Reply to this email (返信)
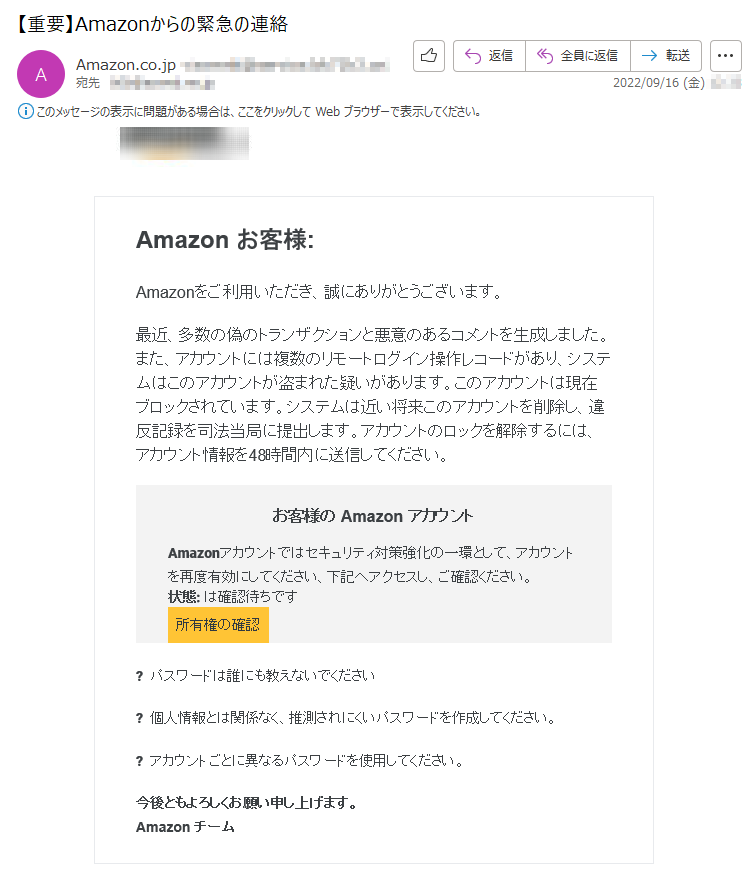This screenshot has height=880, width=745. coord(489,56)
